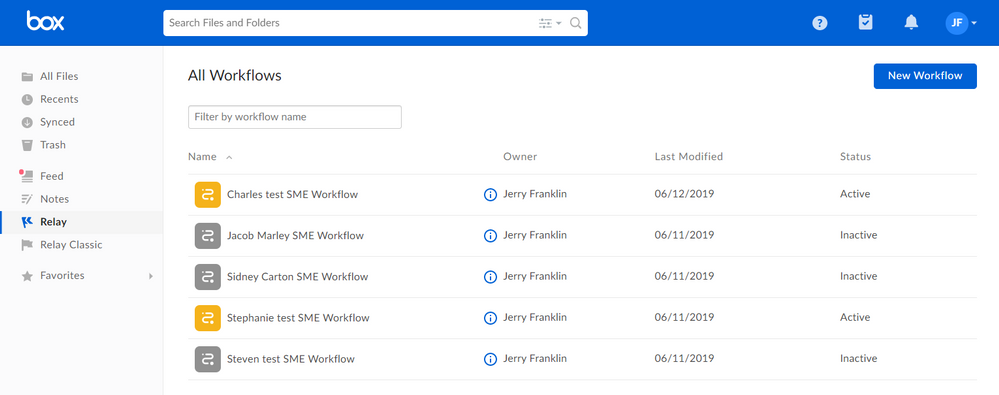Click the All Workflows heading

[x=234, y=76]
